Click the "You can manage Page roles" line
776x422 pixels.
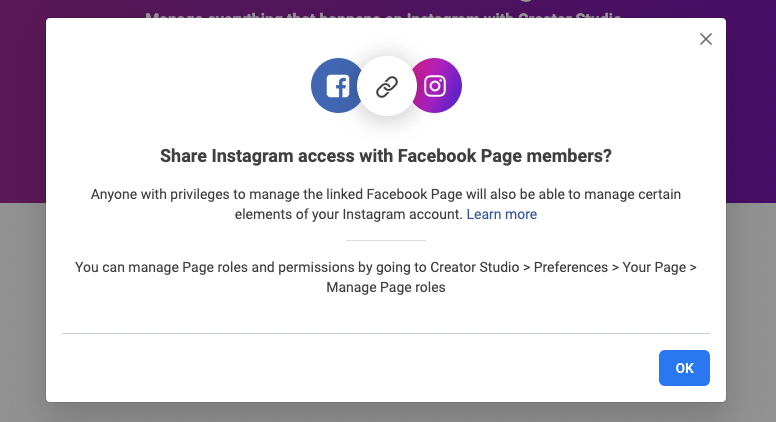click(x=386, y=267)
